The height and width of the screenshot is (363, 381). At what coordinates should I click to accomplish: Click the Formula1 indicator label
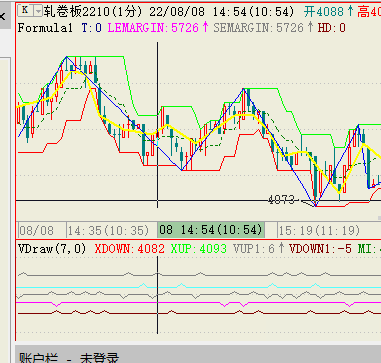45,28
